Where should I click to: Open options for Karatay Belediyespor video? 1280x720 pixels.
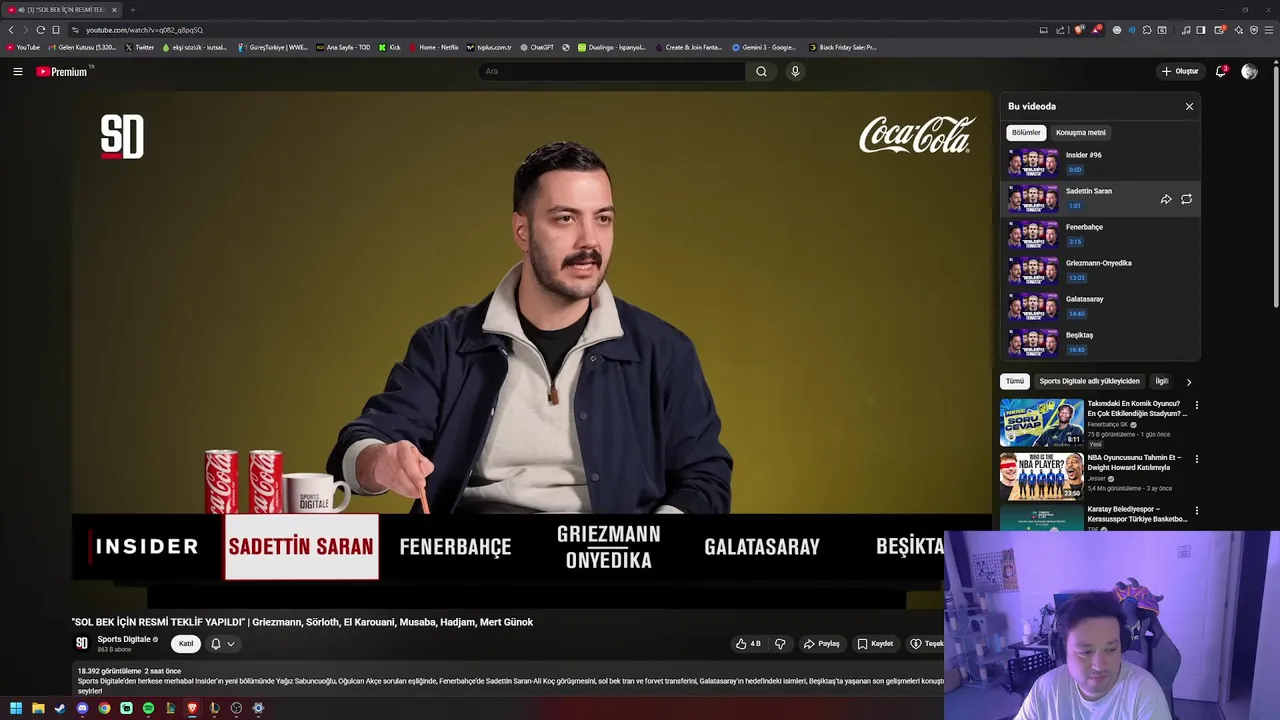coord(1196,511)
